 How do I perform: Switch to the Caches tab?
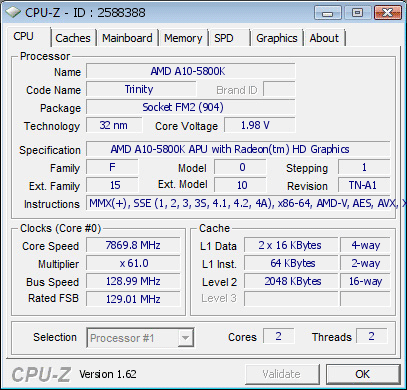(73, 38)
